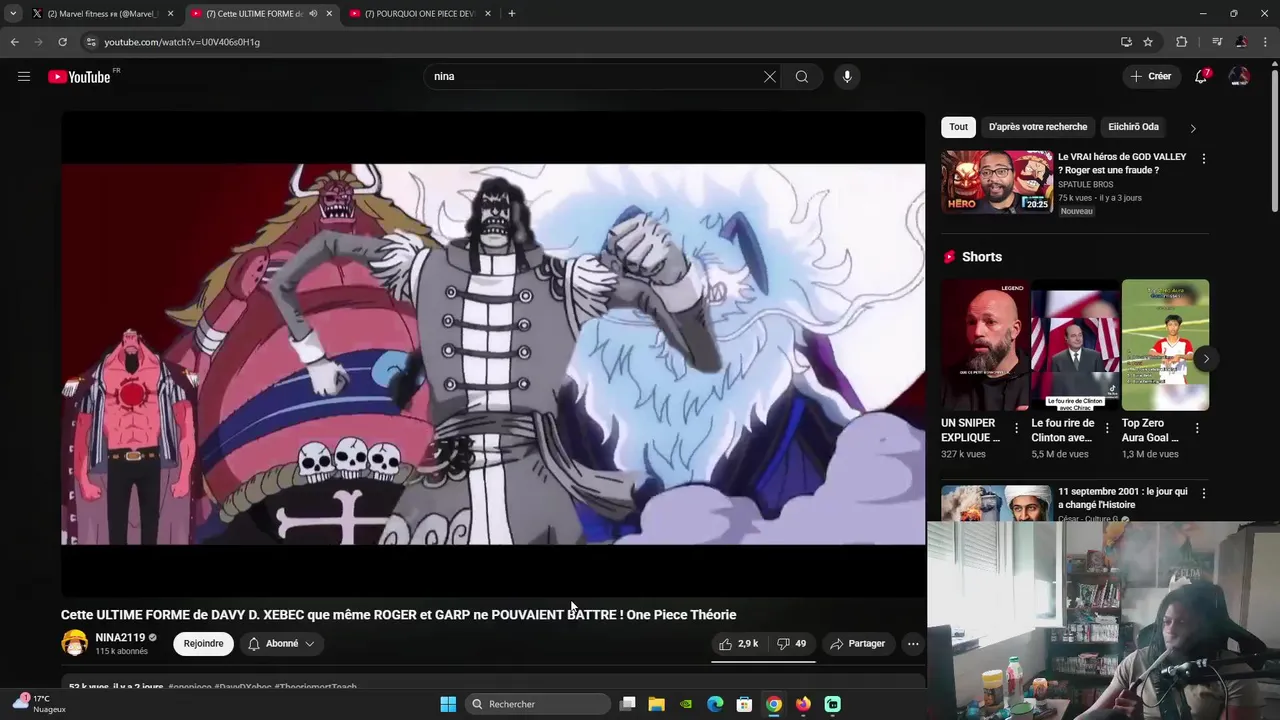Open options for Le fou rire de Clinton short
This screenshot has width=1280, height=720.
(x=1107, y=428)
